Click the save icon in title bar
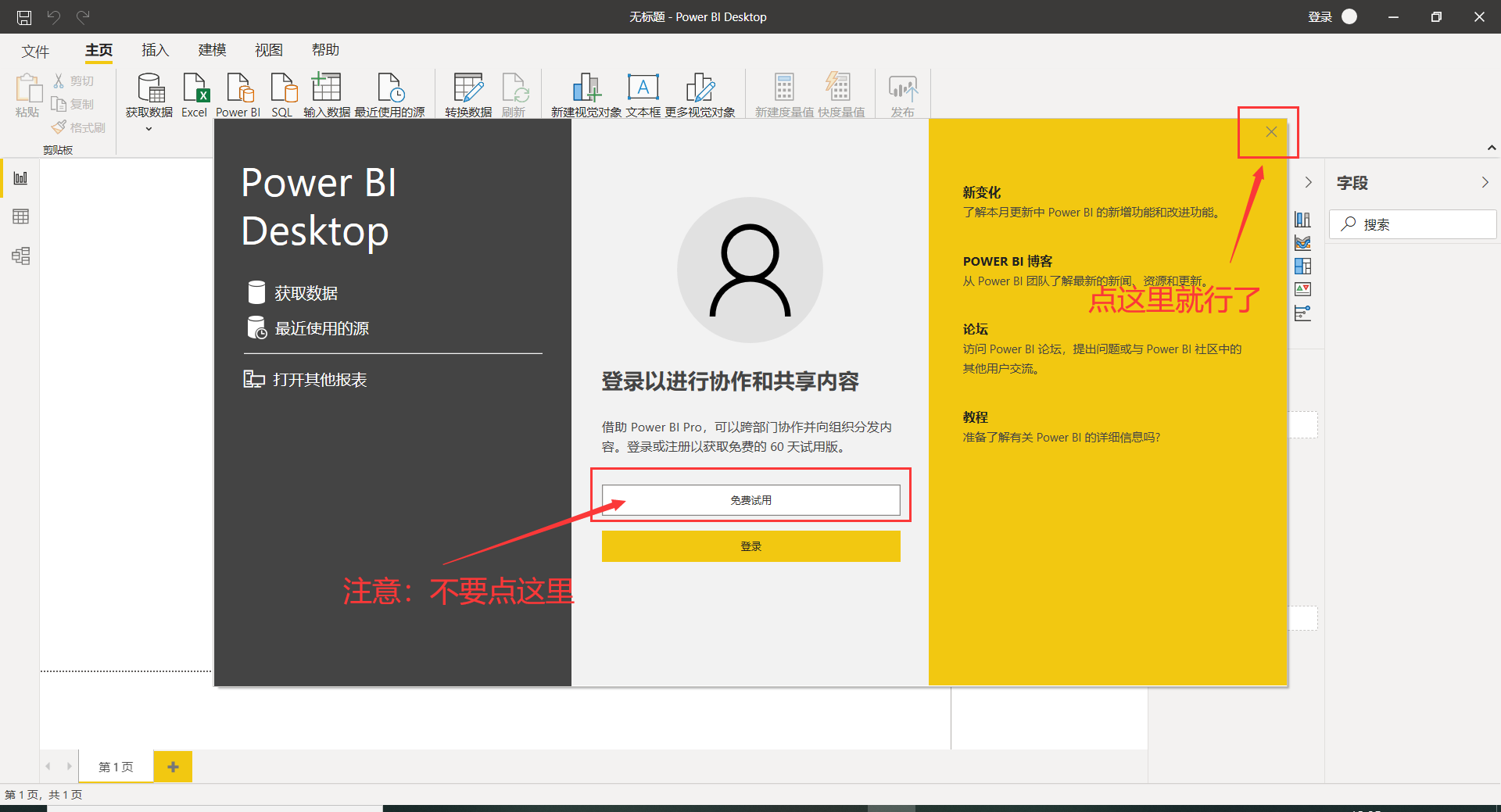Image resolution: width=1501 pixels, height=812 pixels. (23, 16)
